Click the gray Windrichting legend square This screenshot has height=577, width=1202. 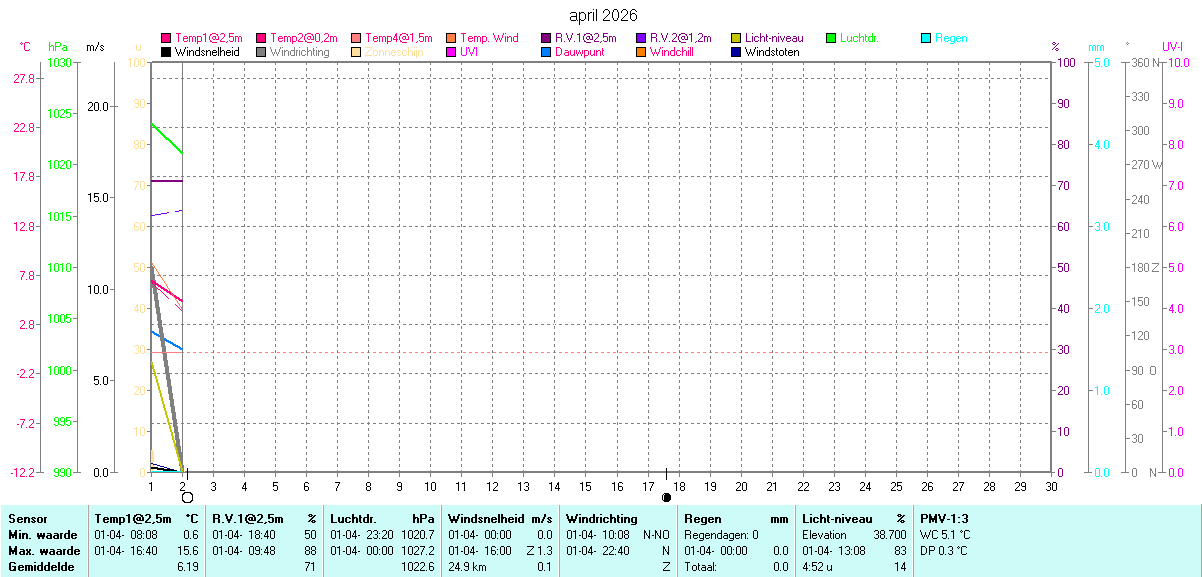[261, 52]
